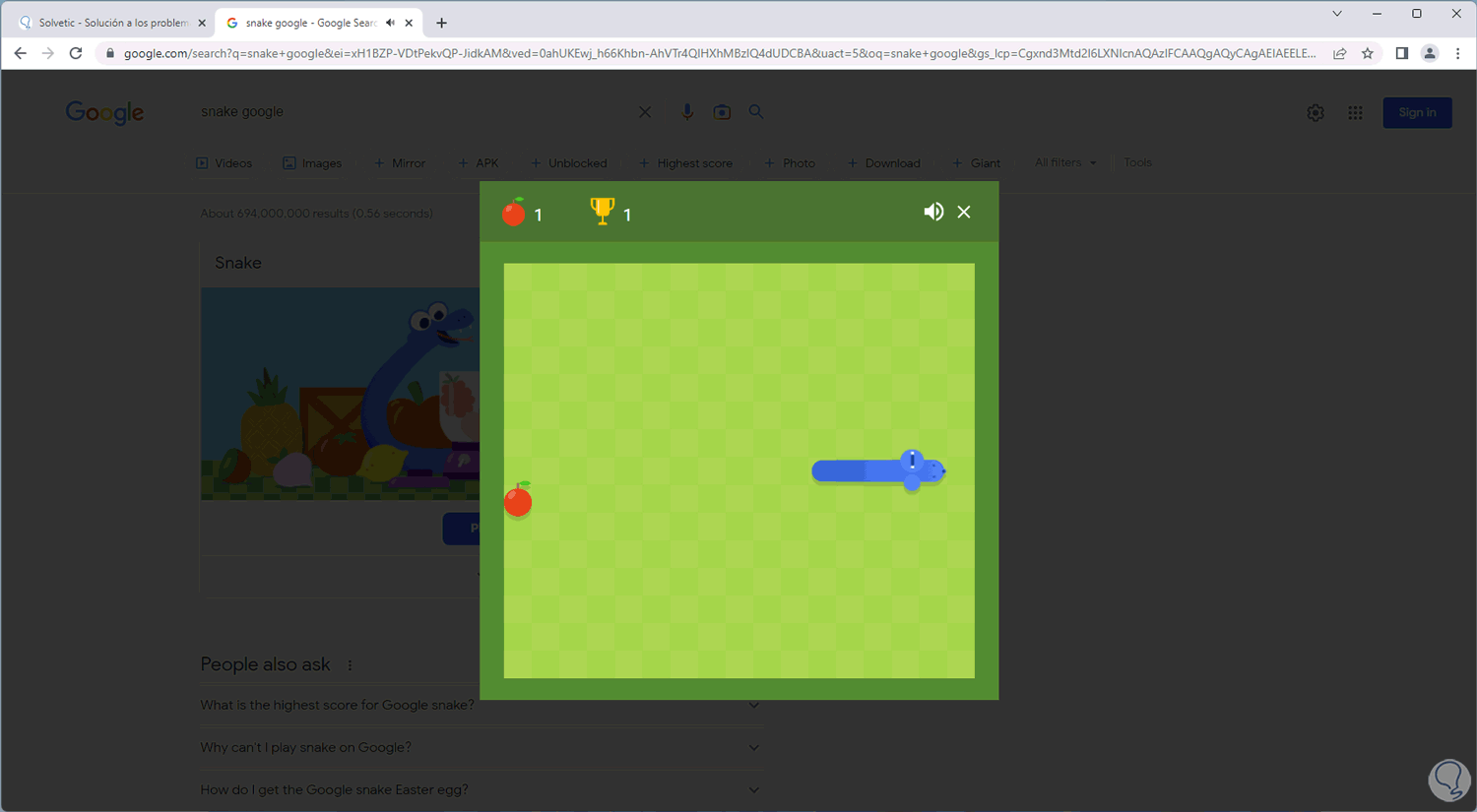
Task: Add the Mirror search filter
Action: pyautogui.click(x=400, y=163)
